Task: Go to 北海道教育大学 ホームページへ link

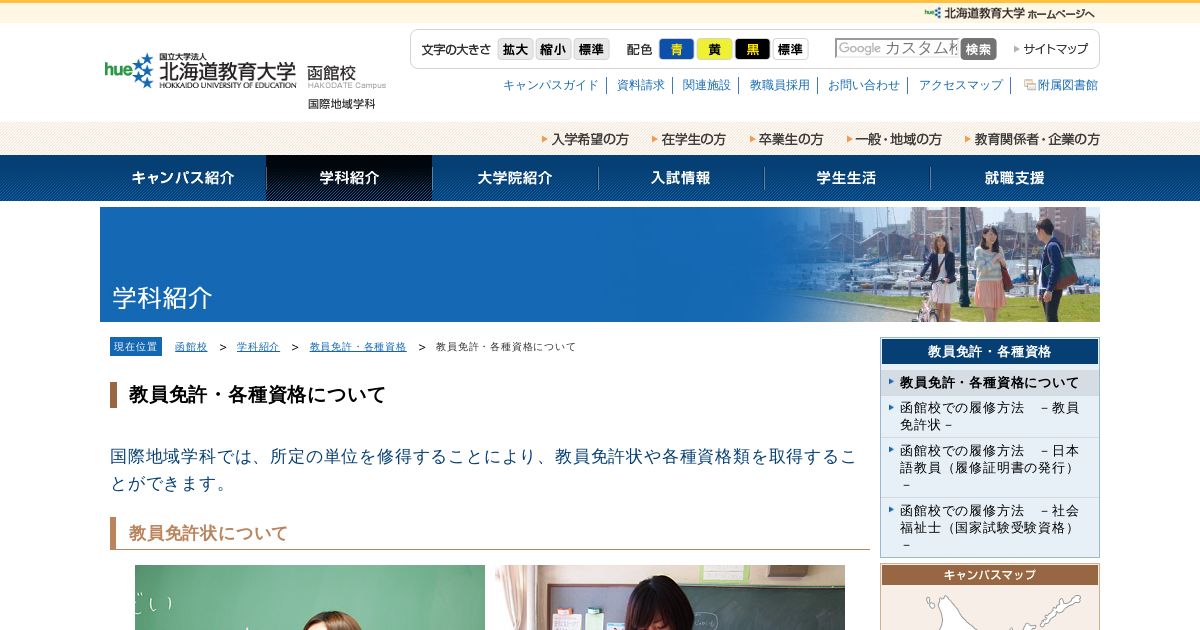Action: 1010,13
